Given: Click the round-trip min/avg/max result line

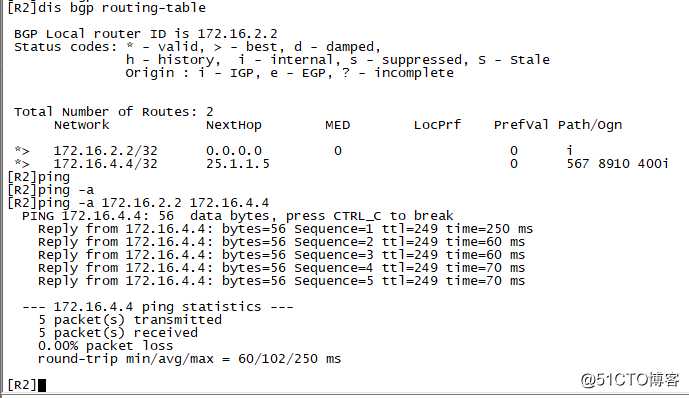Looking at the screenshot, I should click(x=189, y=359).
